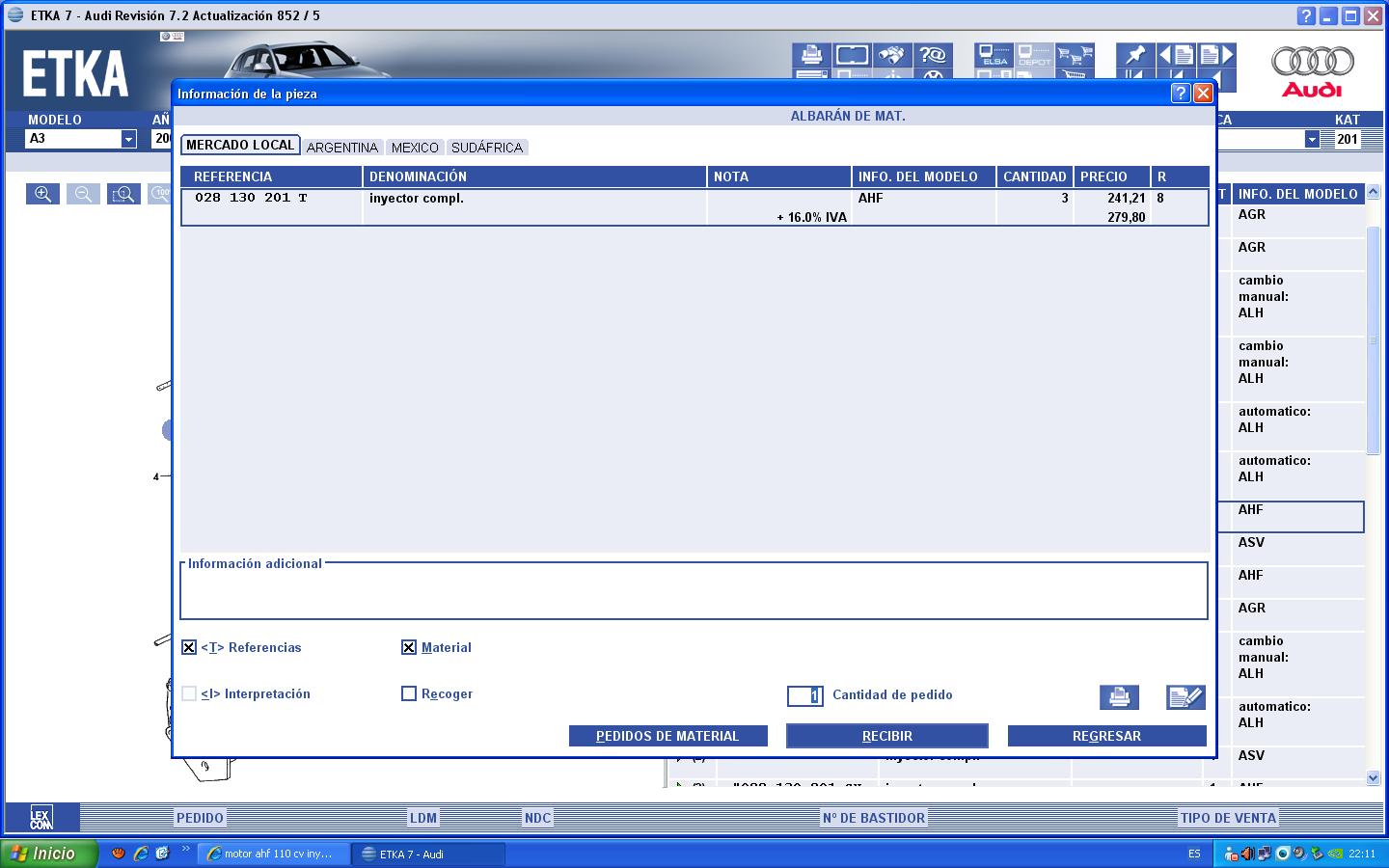Switch to the ARGENTINA tab

tap(342, 148)
